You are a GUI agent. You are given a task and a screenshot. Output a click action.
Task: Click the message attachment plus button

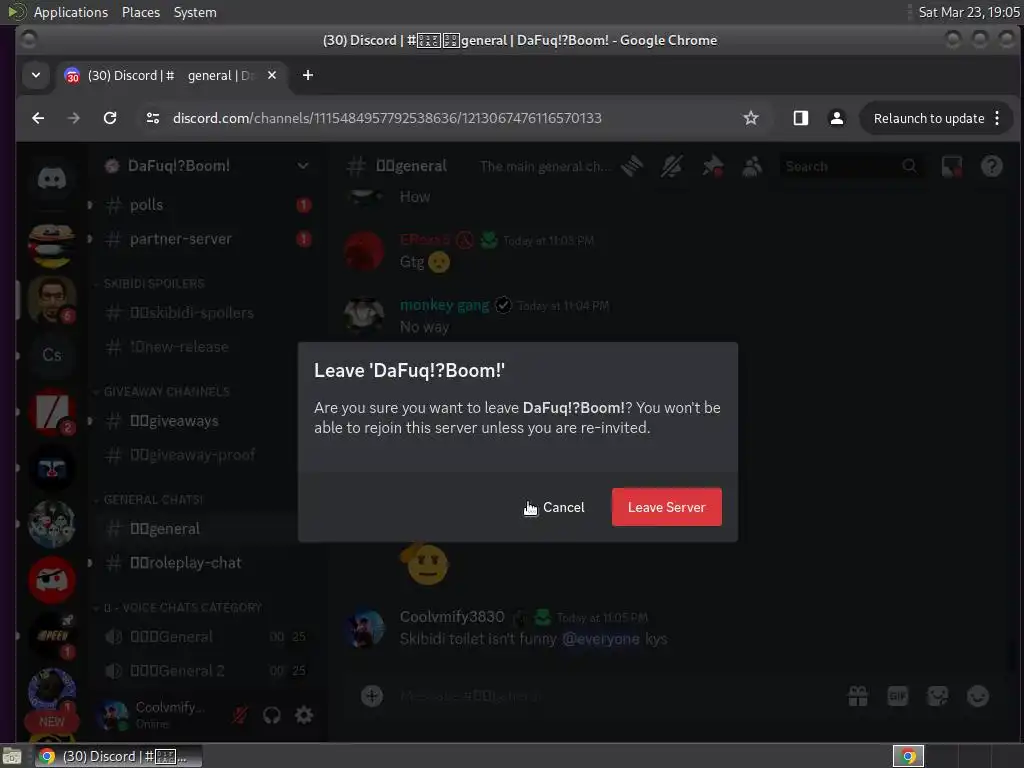click(372, 696)
